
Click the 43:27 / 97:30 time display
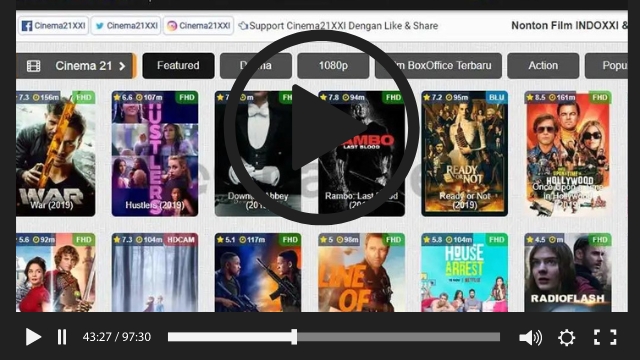click(x=117, y=337)
